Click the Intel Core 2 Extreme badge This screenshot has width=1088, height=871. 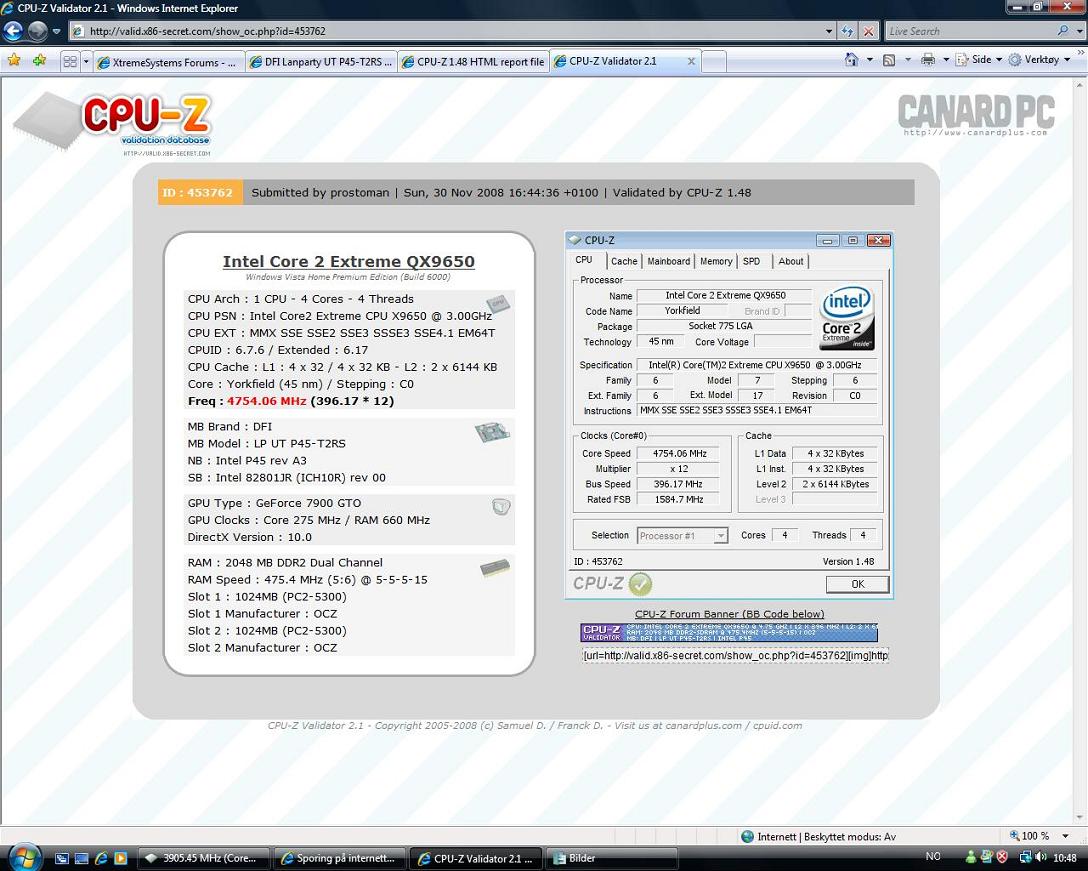[847, 317]
